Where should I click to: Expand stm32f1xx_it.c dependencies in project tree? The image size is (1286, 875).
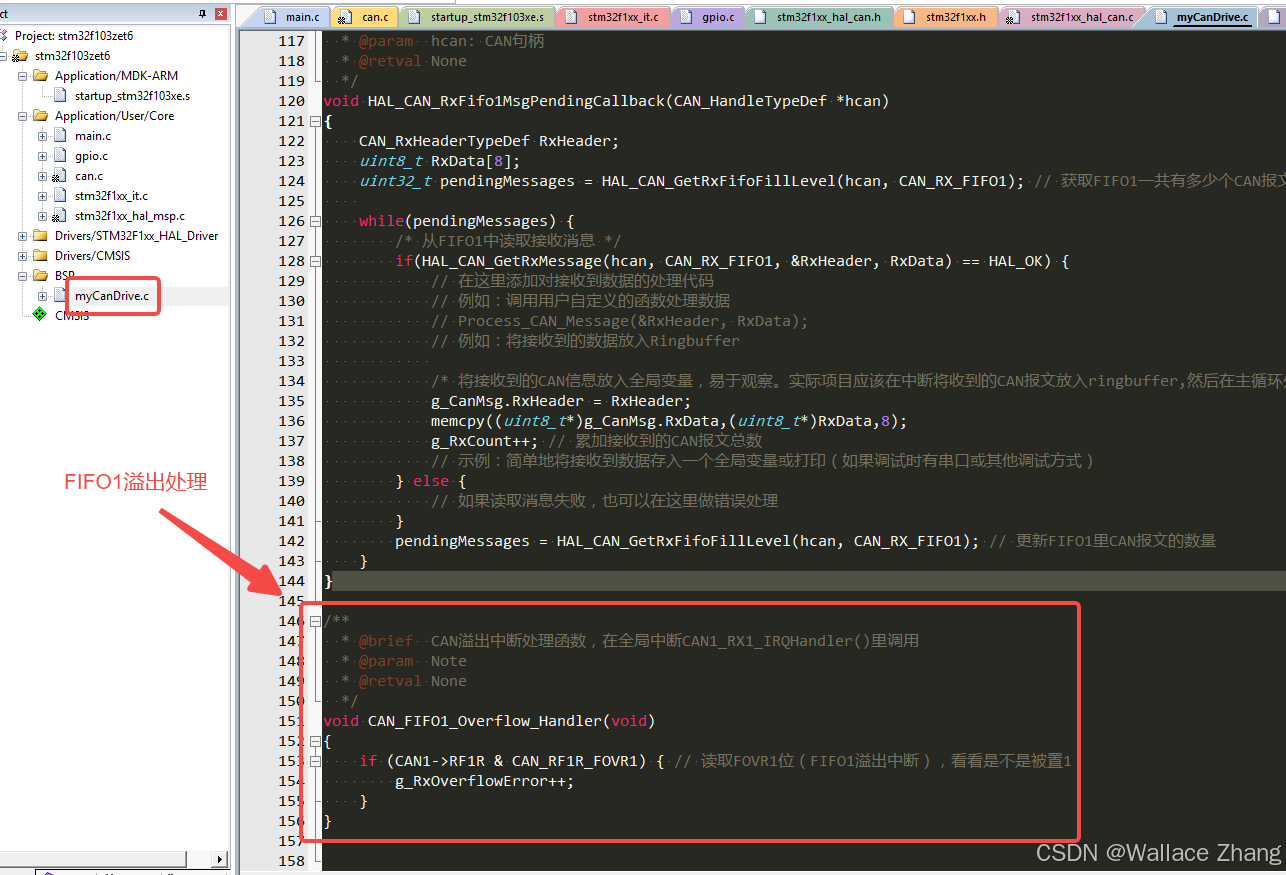(43, 196)
